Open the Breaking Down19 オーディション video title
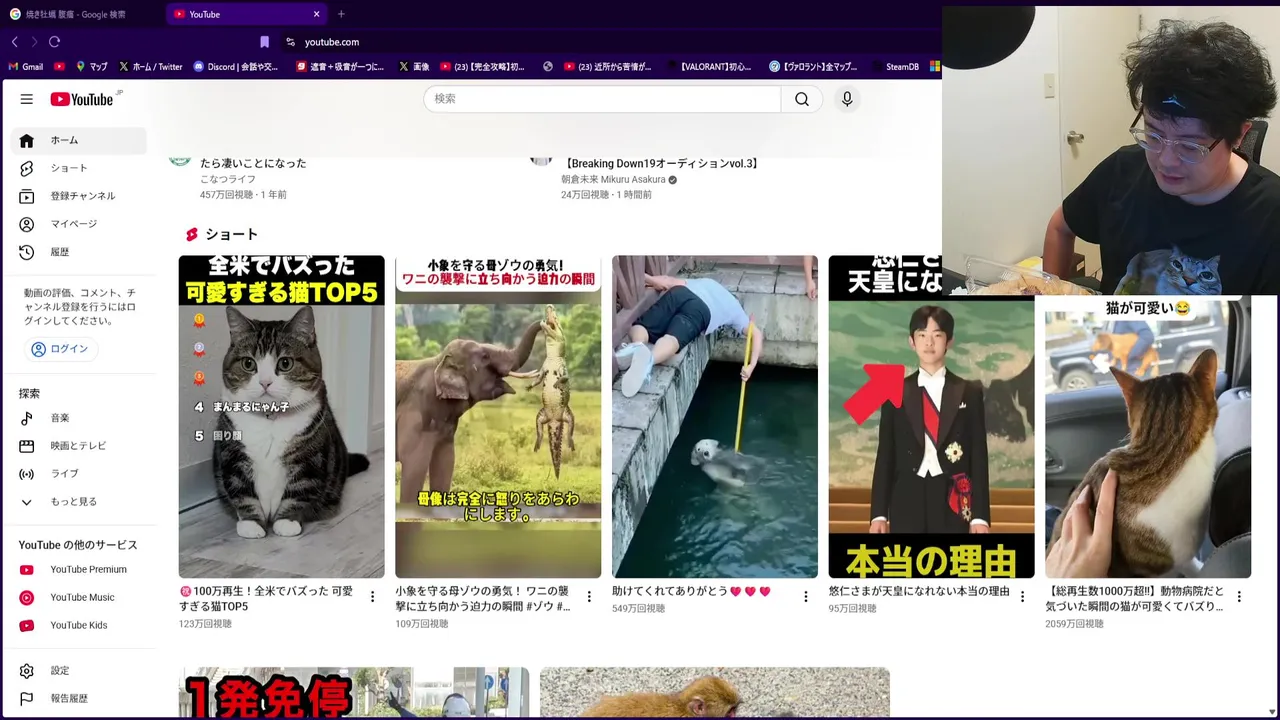Screen dimensions: 1280x720 click(661, 163)
